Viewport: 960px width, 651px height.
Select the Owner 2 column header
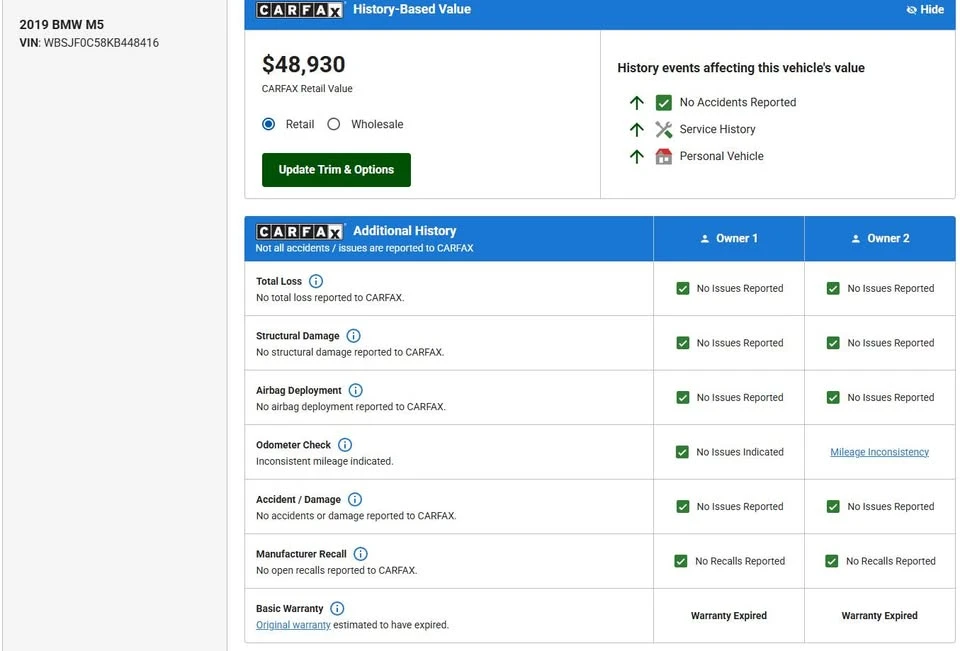(880, 238)
